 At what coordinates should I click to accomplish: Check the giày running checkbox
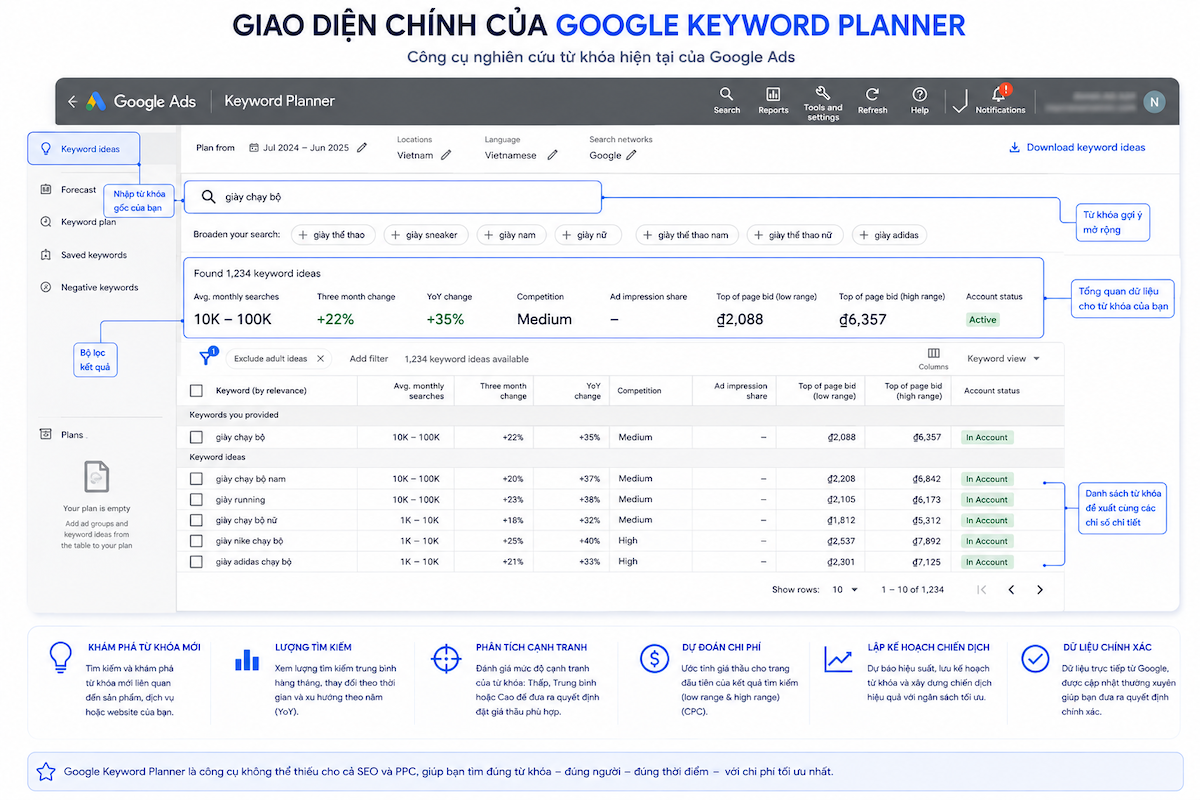point(196,500)
